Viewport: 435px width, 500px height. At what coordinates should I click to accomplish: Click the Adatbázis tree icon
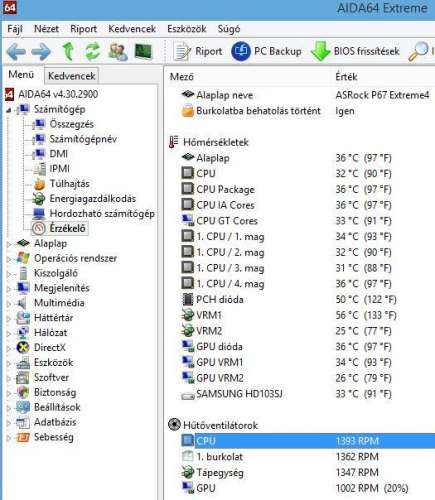[23, 422]
